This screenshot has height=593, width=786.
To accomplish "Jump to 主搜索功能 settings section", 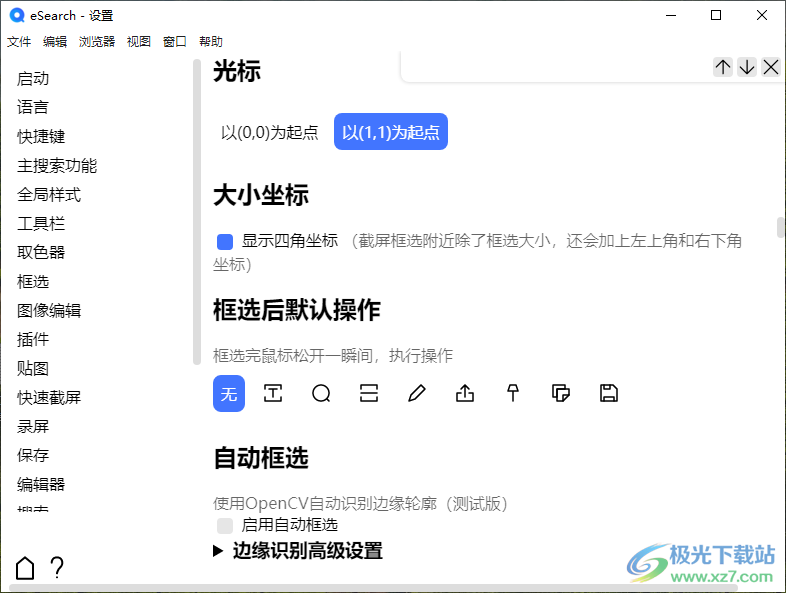I will coord(57,165).
